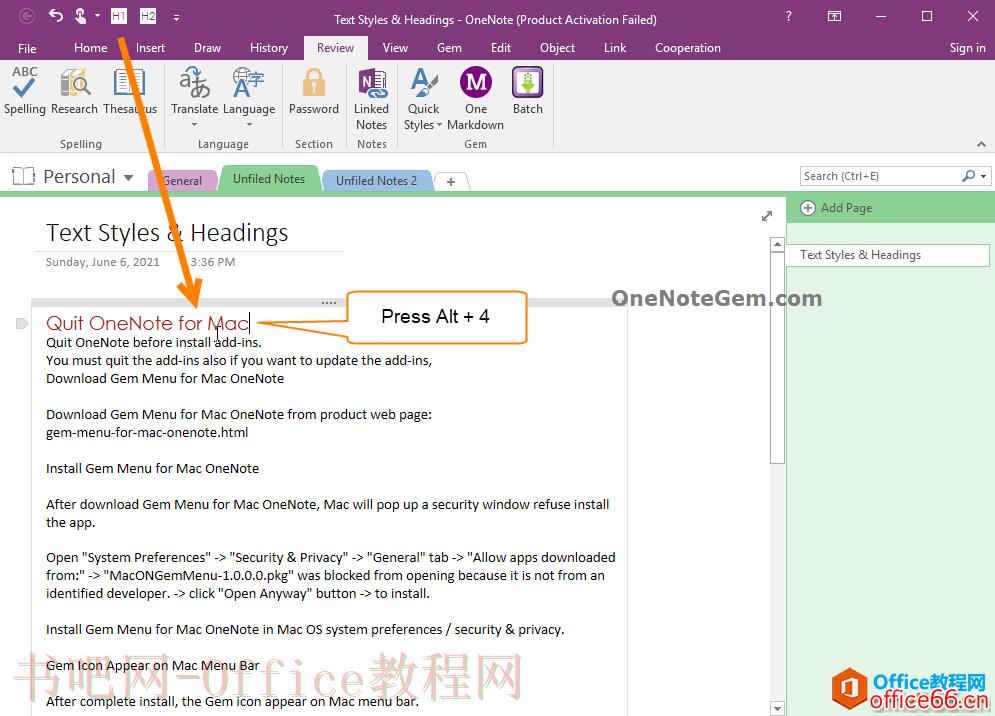Click line gem-menu-for-mac-onenote.html
The width and height of the screenshot is (995, 716).
[147, 433]
